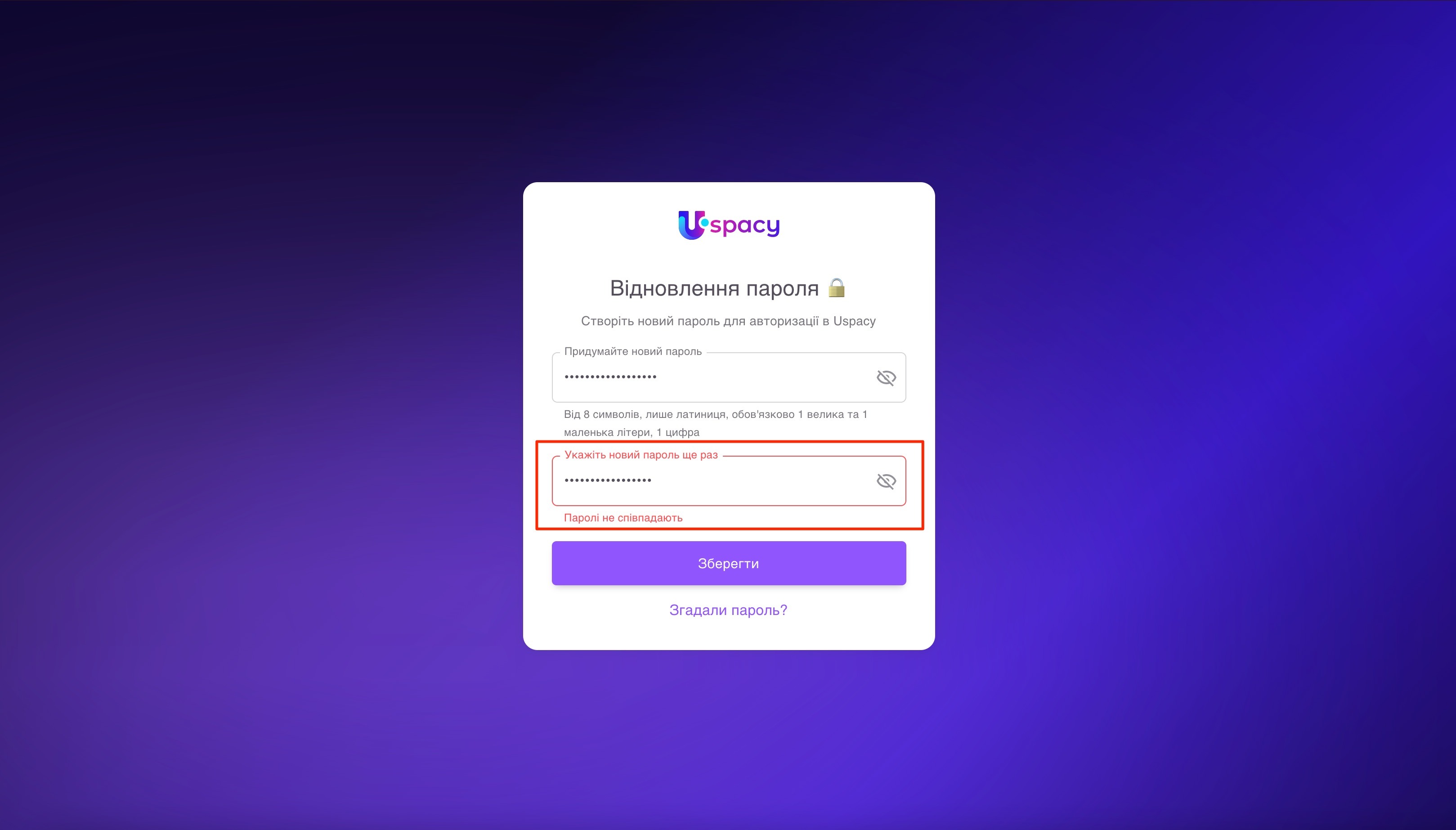Screen dimensions: 1456x830
Task: Click the red 'Укажіть новий пароль ще раз' label
Action: pos(641,455)
